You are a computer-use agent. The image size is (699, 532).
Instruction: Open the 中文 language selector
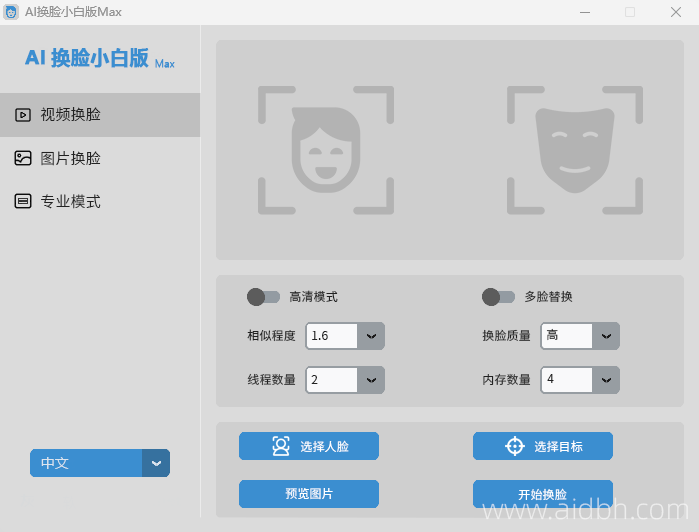click(156, 463)
